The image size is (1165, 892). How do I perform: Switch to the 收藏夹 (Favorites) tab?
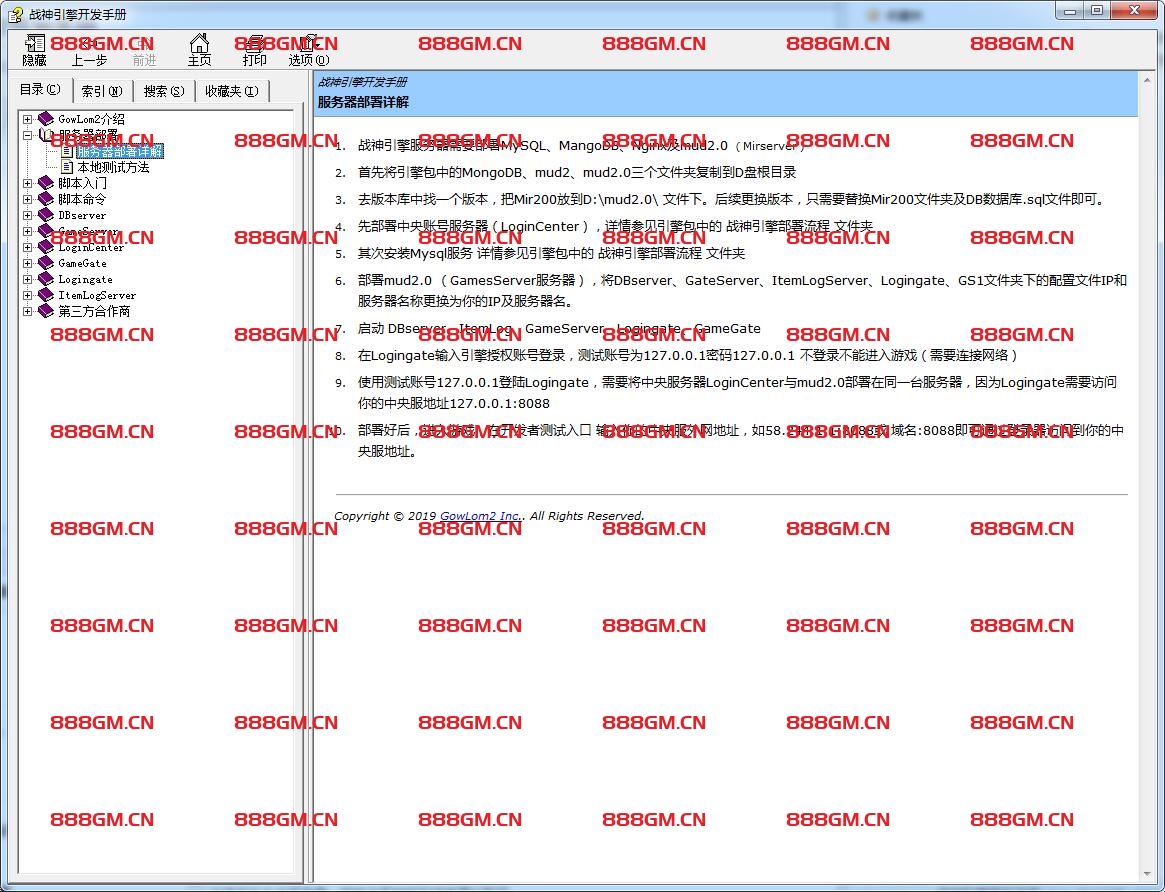tap(232, 91)
